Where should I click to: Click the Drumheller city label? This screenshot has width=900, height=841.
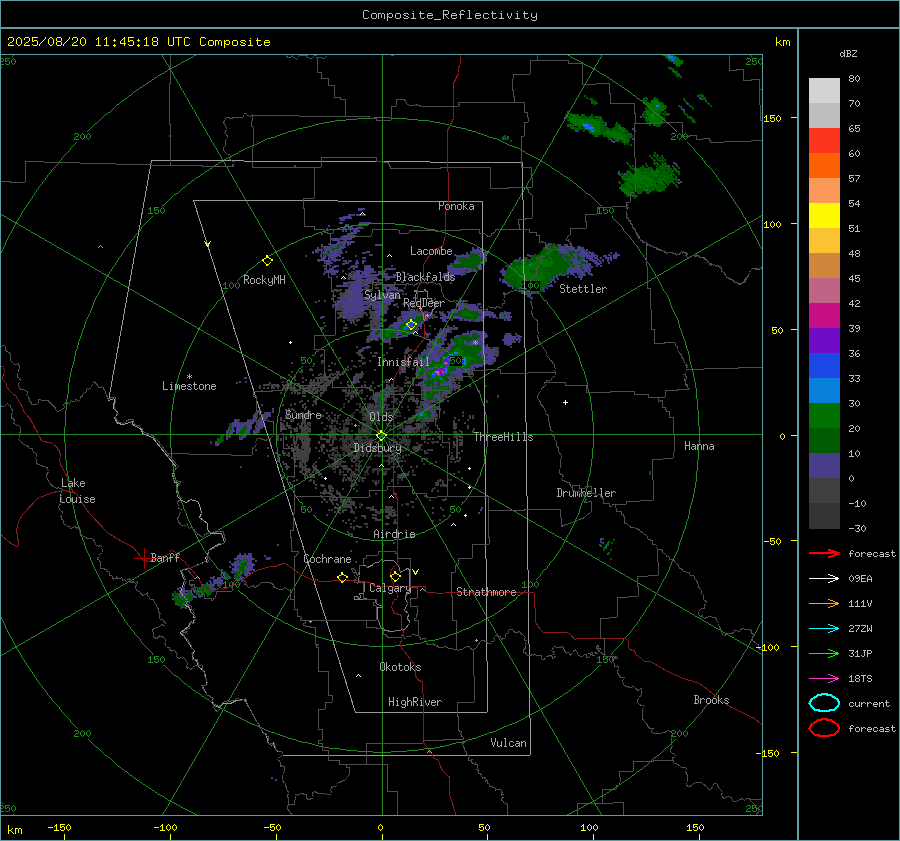(x=586, y=493)
